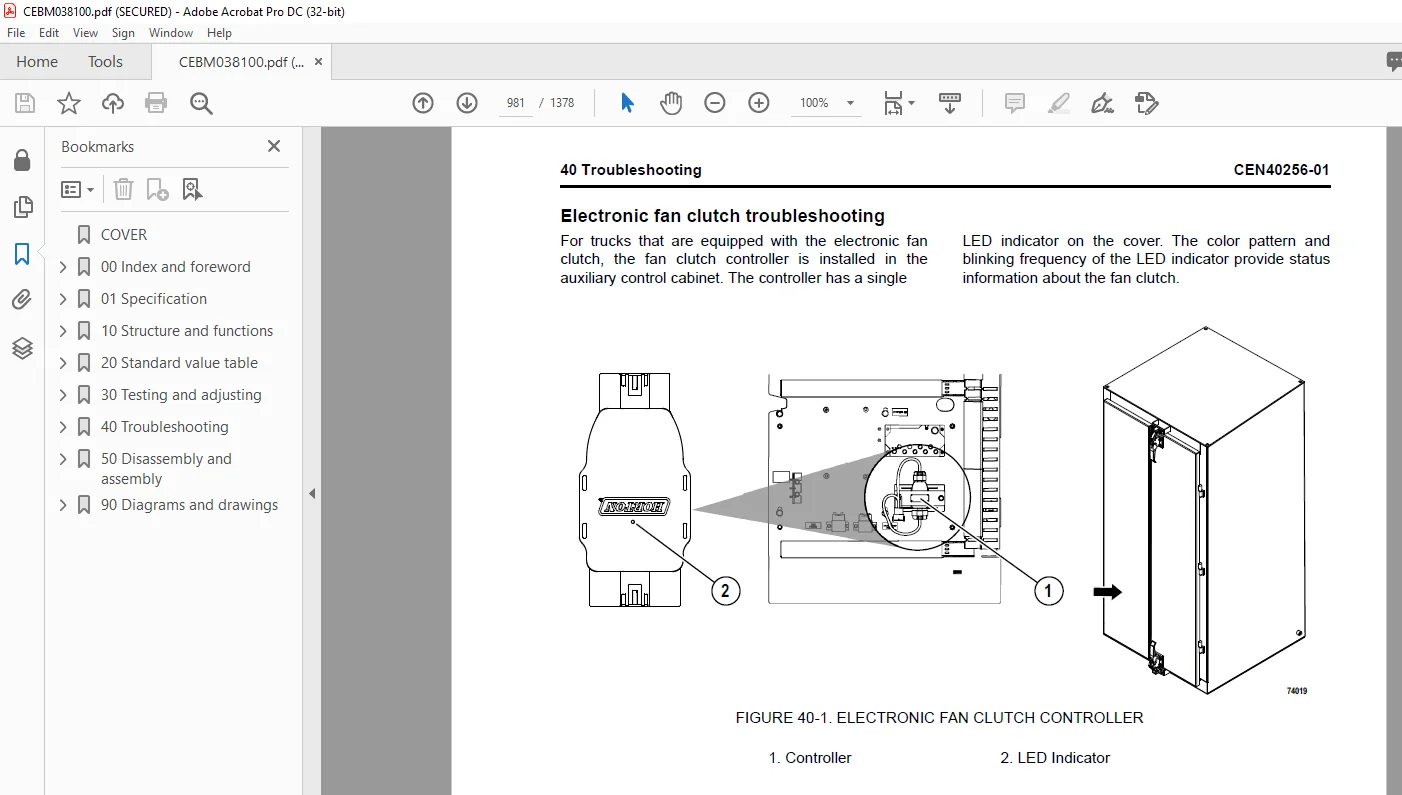Open security lock panel

(22, 160)
